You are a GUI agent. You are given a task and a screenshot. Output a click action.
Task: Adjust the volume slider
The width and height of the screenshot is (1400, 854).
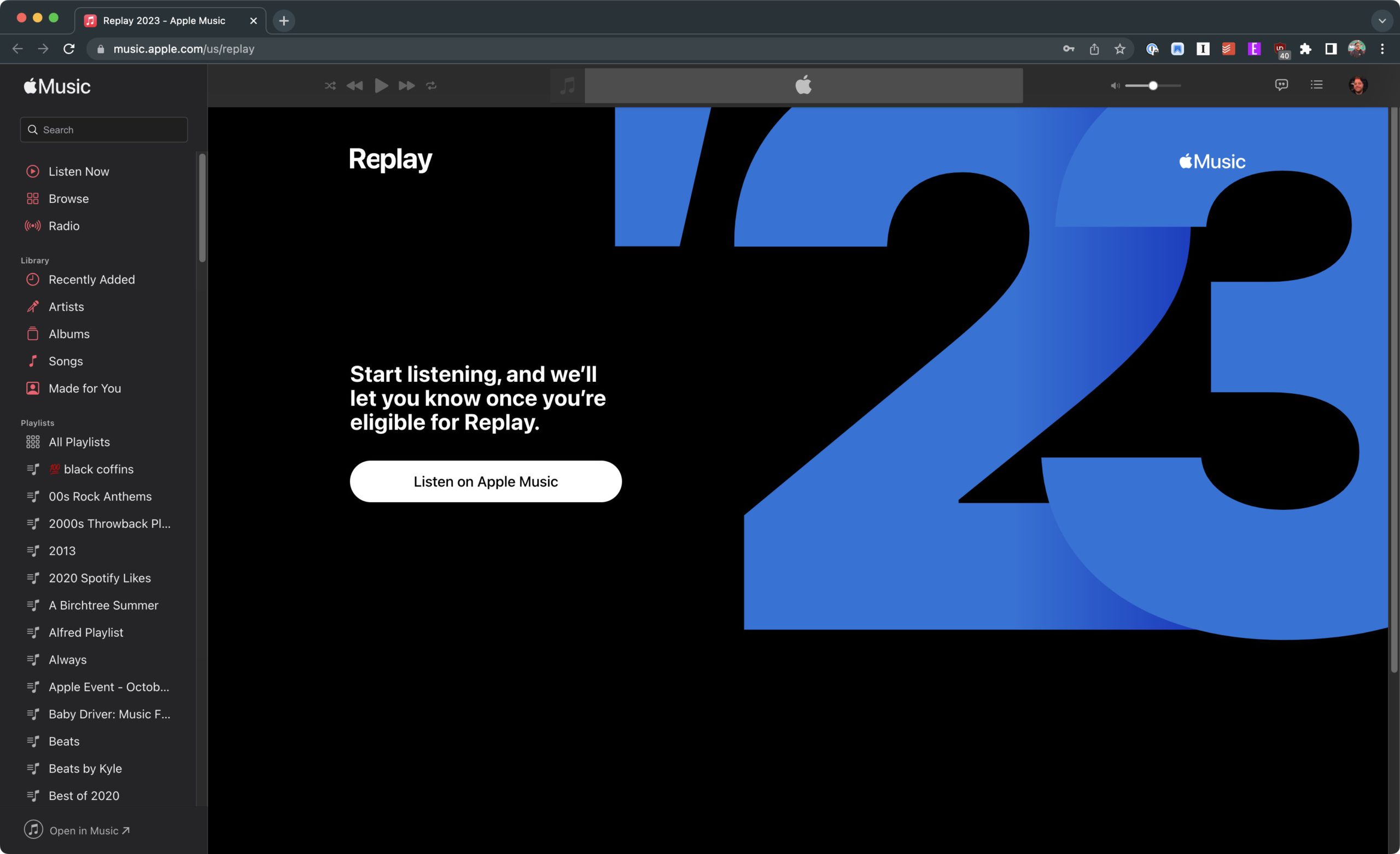click(x=1153, y=86)
